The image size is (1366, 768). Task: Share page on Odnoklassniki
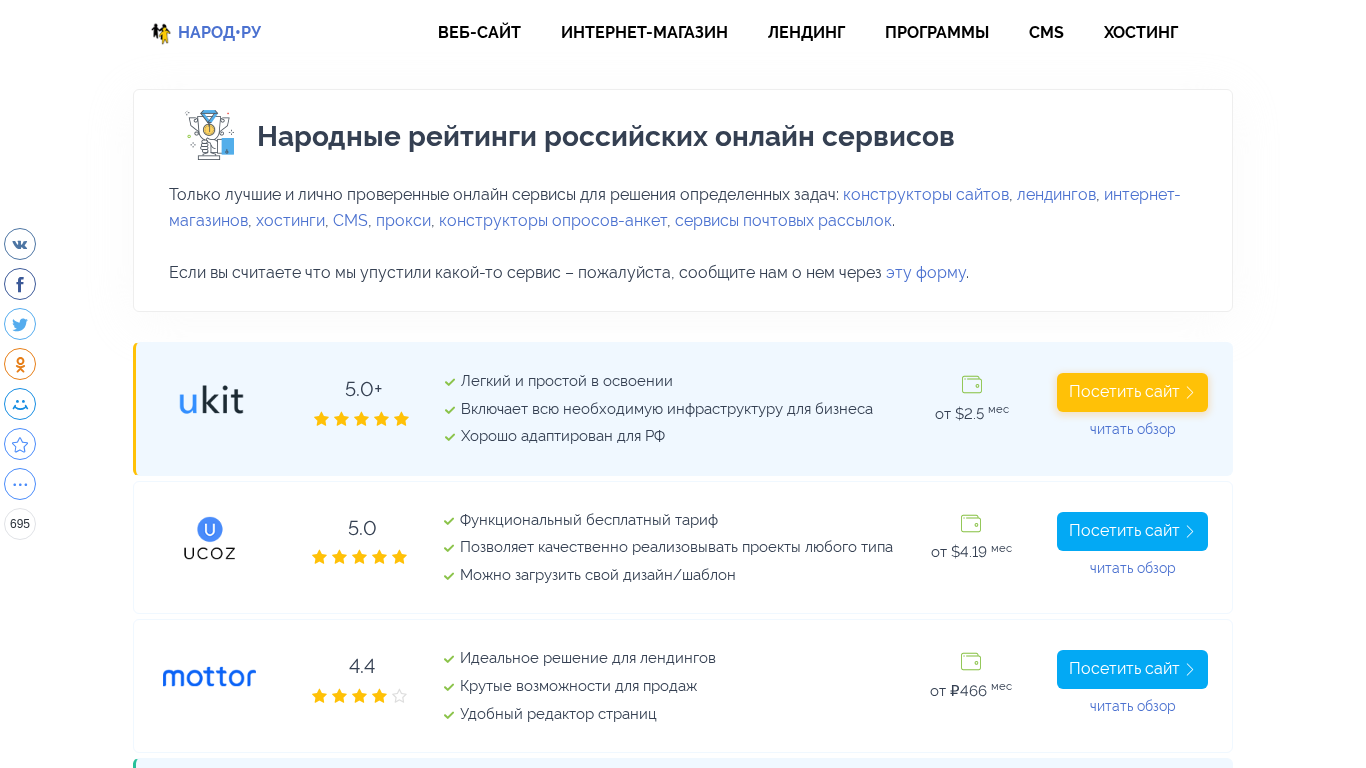pyautogui.click(x=20, y=364)
